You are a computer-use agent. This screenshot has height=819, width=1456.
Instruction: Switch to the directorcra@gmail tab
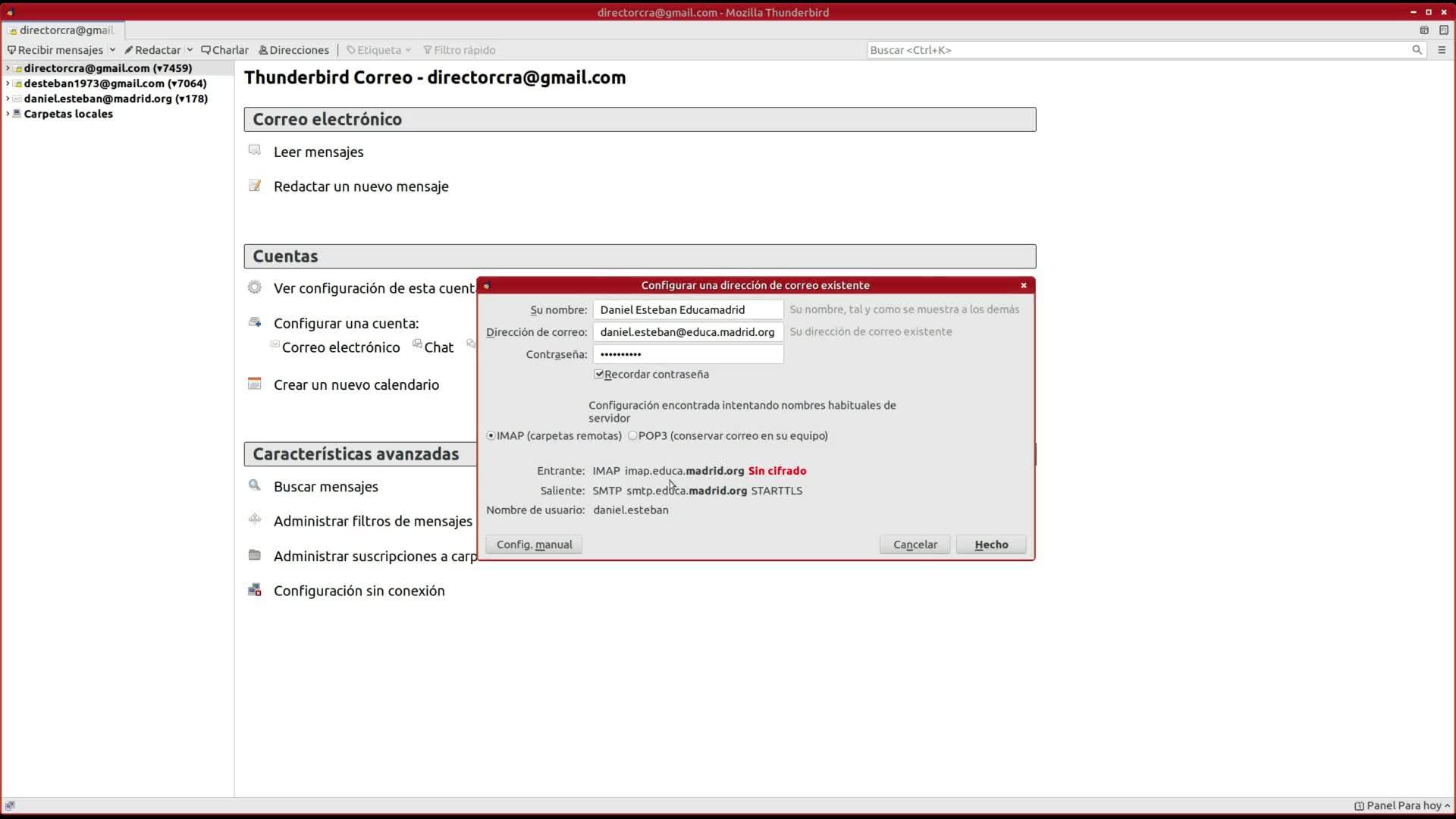(64, 30)
